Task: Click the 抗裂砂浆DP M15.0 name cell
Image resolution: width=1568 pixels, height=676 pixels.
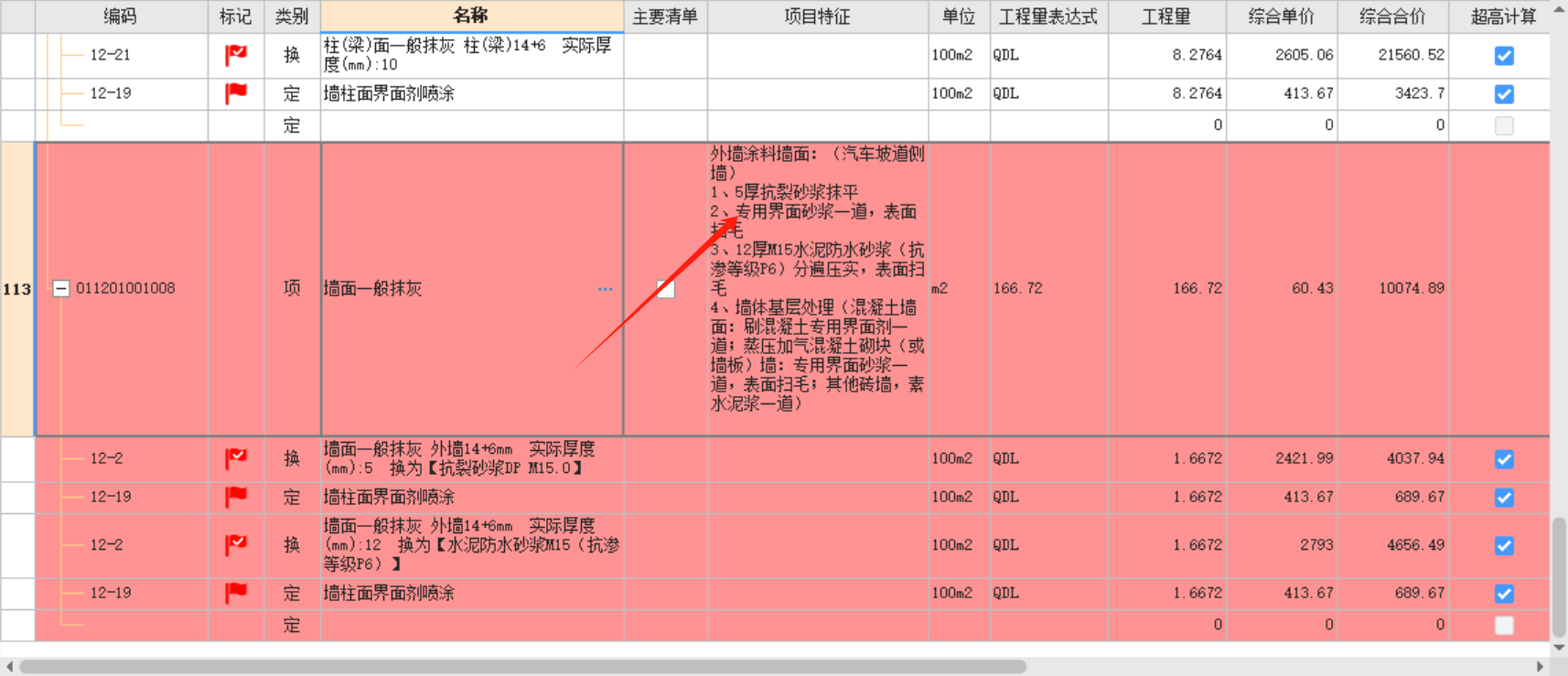Action: (x=472, y=458)
